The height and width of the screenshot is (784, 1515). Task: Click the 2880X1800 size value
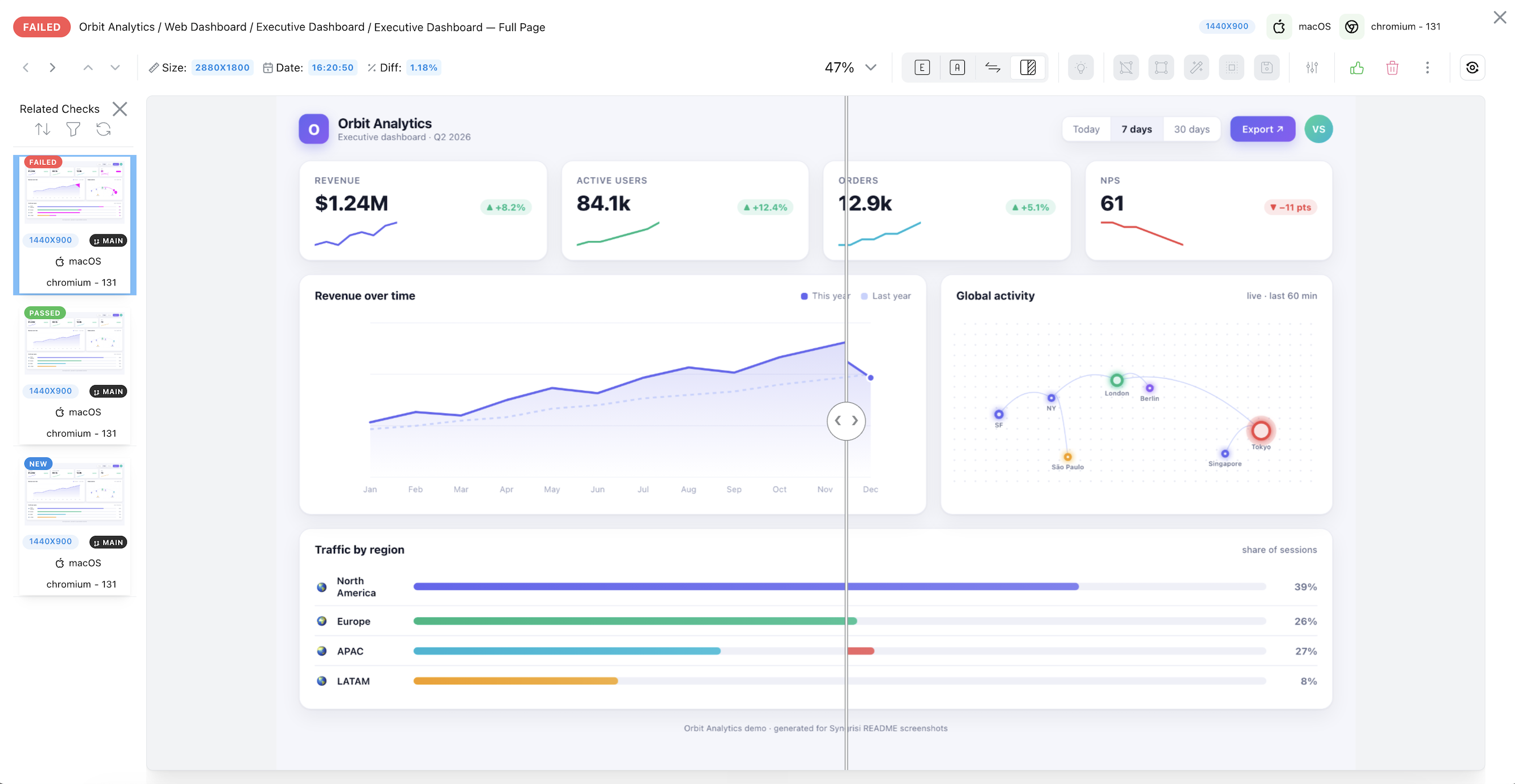tap(222, 67)
